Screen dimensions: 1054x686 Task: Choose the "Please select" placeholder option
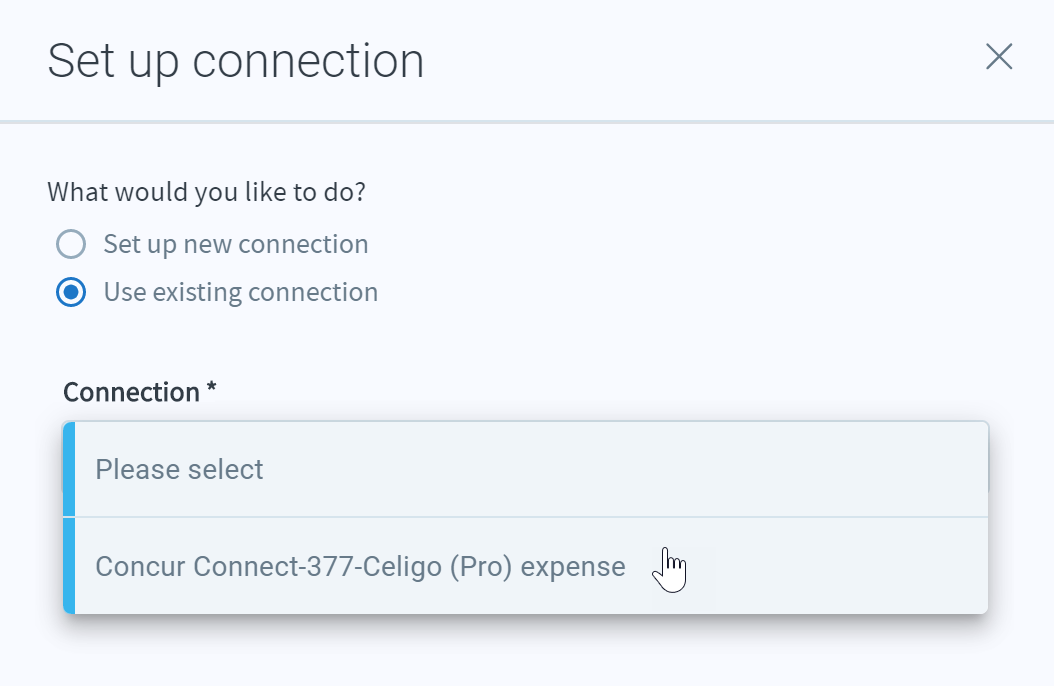[x=526, y=469]
